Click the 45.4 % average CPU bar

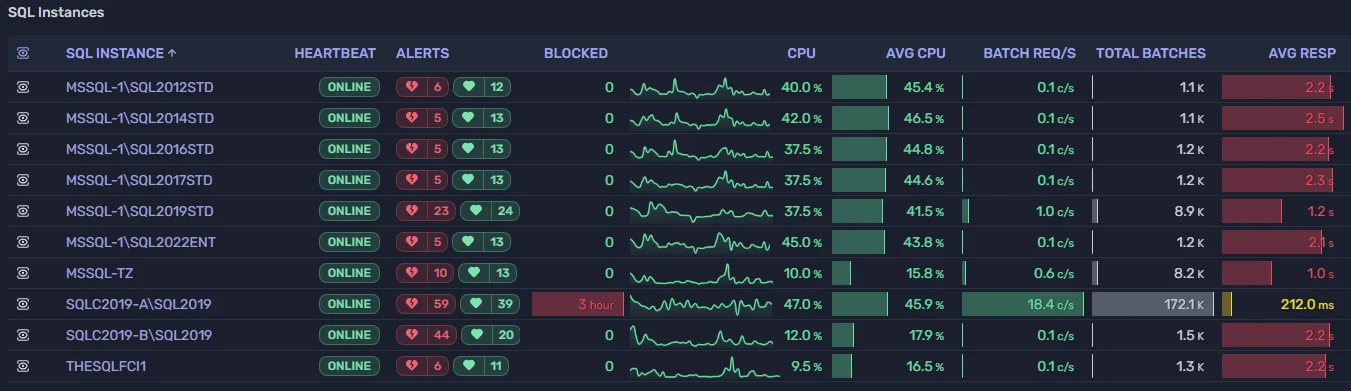click(x=859, y=87)
